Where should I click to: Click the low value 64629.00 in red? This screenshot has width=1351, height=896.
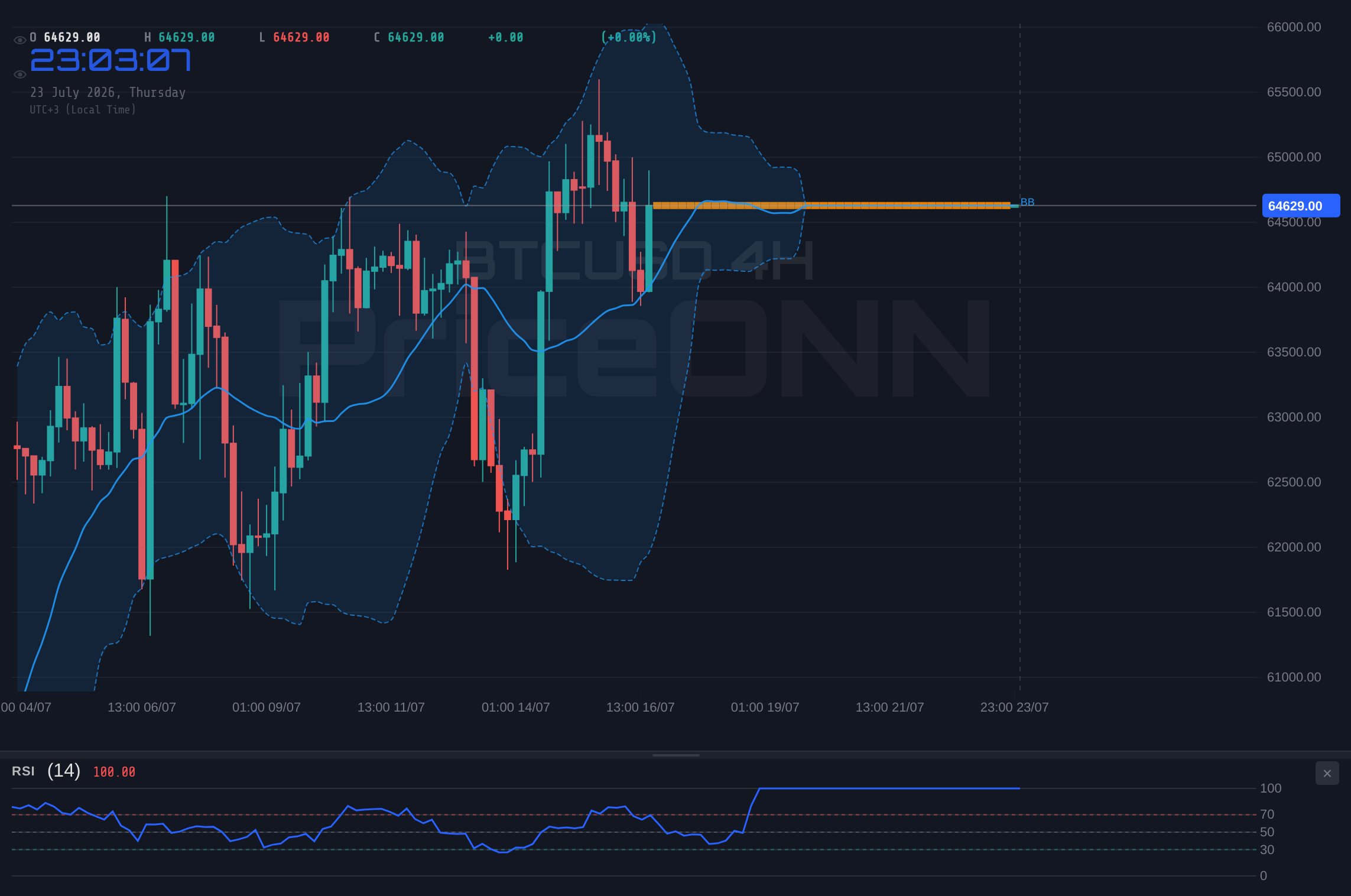pyautogui.click(x=301, y=37)
